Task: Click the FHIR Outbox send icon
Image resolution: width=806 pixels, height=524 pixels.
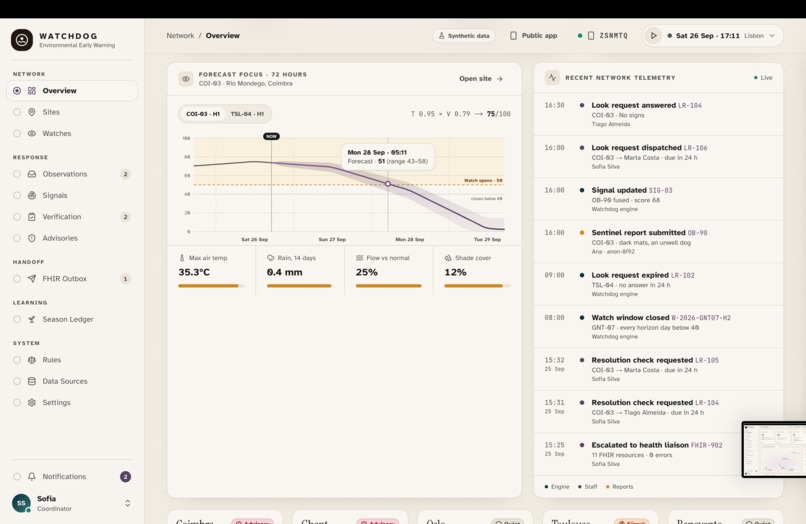Action: tap(32, 279)
